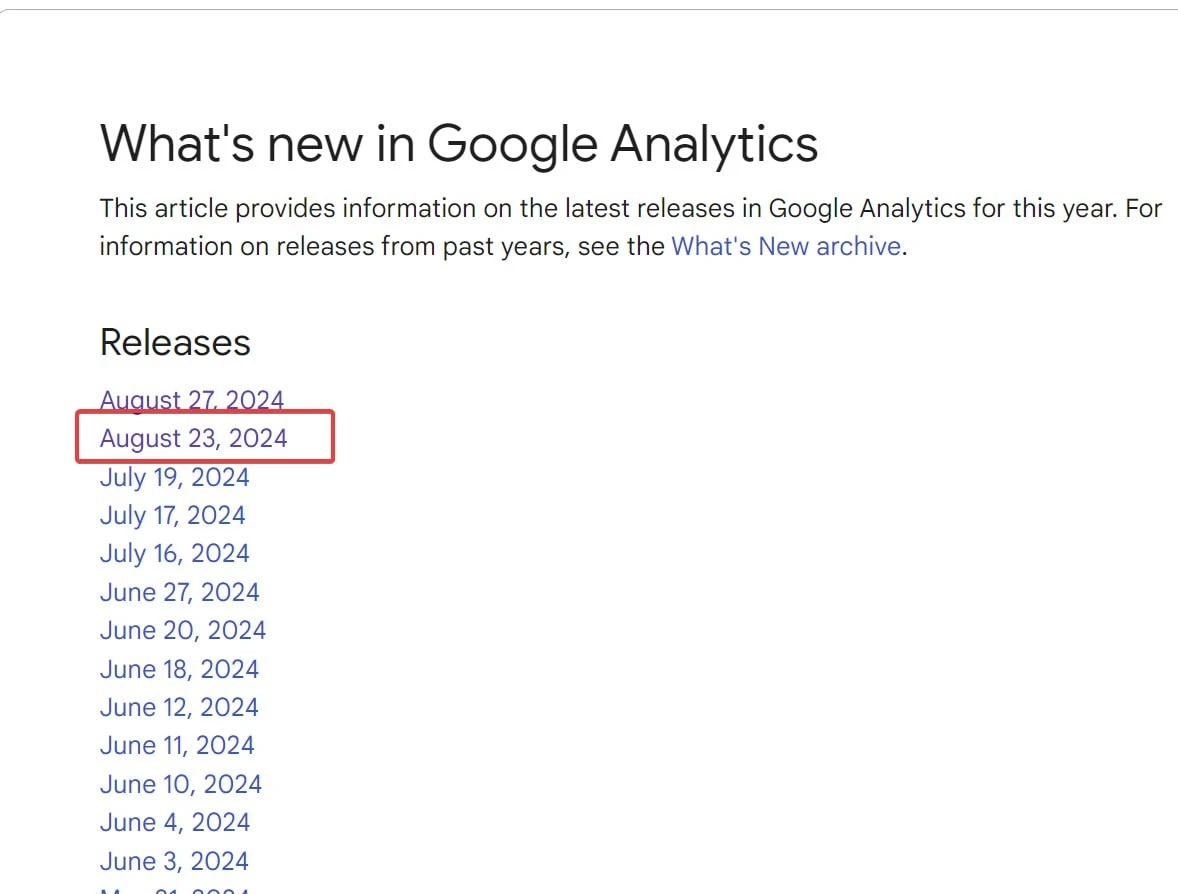
Task: View the June 27, 2024 release notes
Action: click(x=180, y=592)
